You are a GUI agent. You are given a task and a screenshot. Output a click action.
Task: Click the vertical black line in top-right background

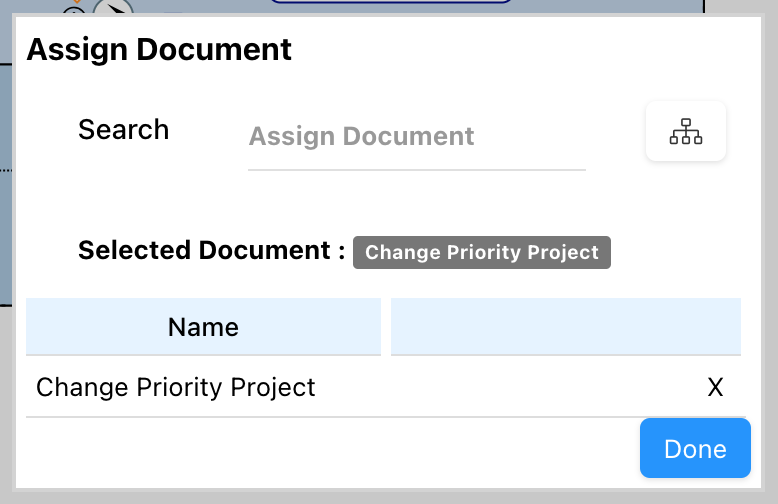pyautogui.click(x=705, y=6)
